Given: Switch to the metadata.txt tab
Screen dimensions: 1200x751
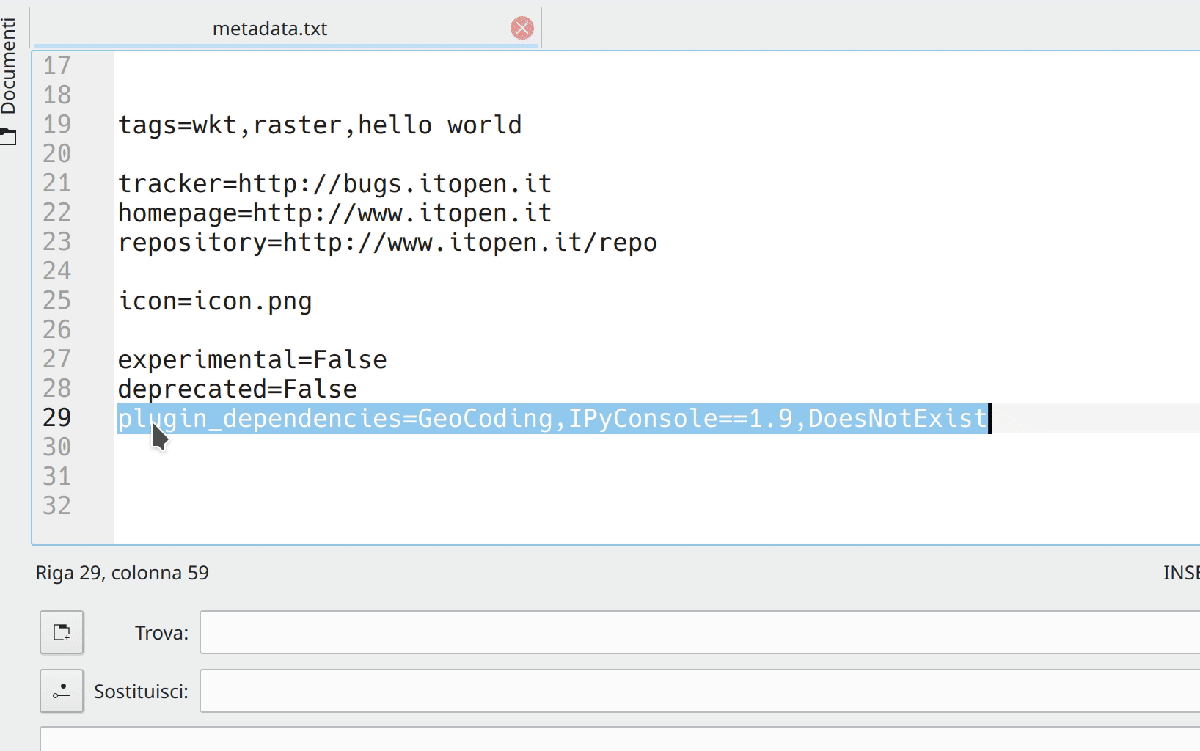Looking at the screenshot, I should tap(270, 29).
